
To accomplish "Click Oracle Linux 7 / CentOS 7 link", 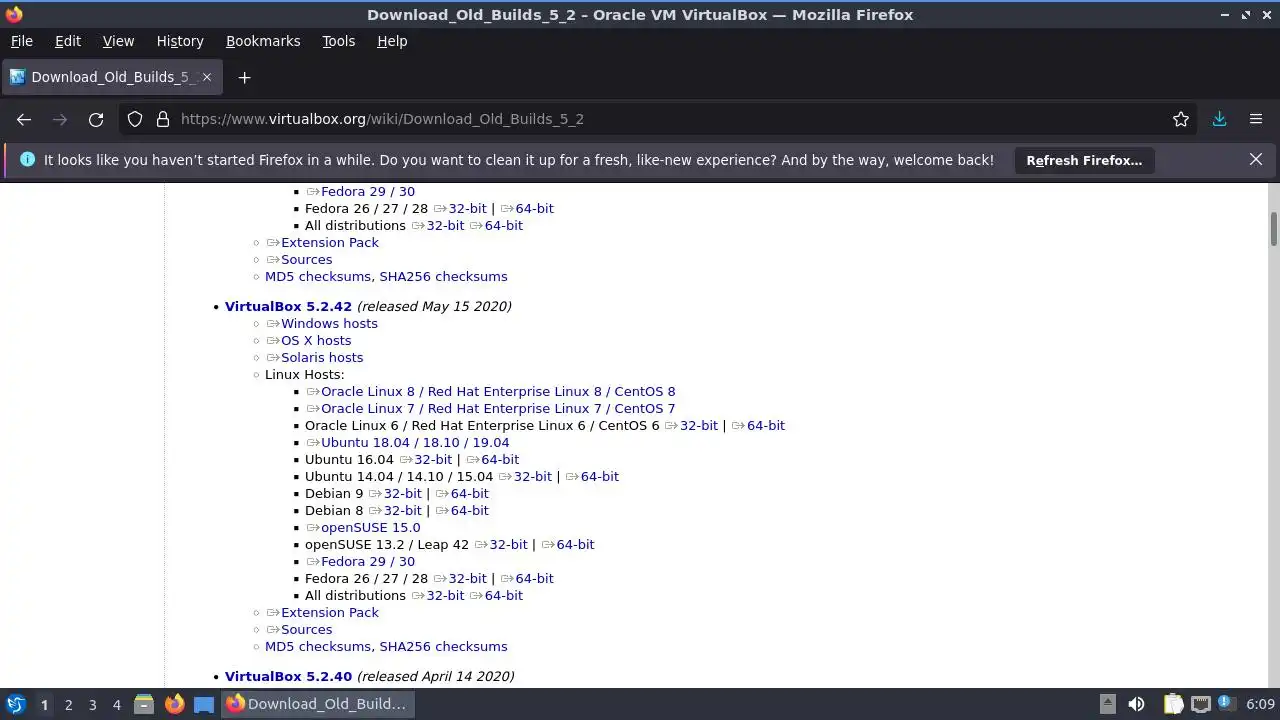I will point(491,408).
